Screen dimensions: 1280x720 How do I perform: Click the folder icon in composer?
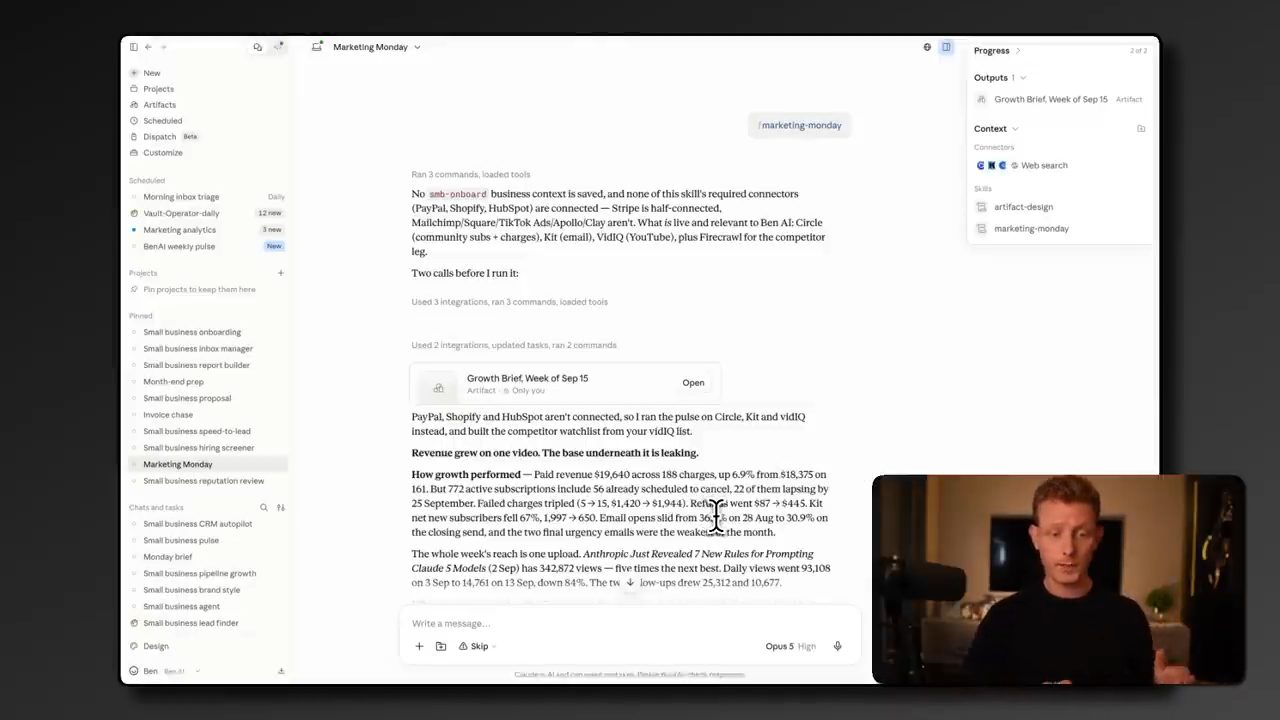pyautogui.click(x=441, y=647)
